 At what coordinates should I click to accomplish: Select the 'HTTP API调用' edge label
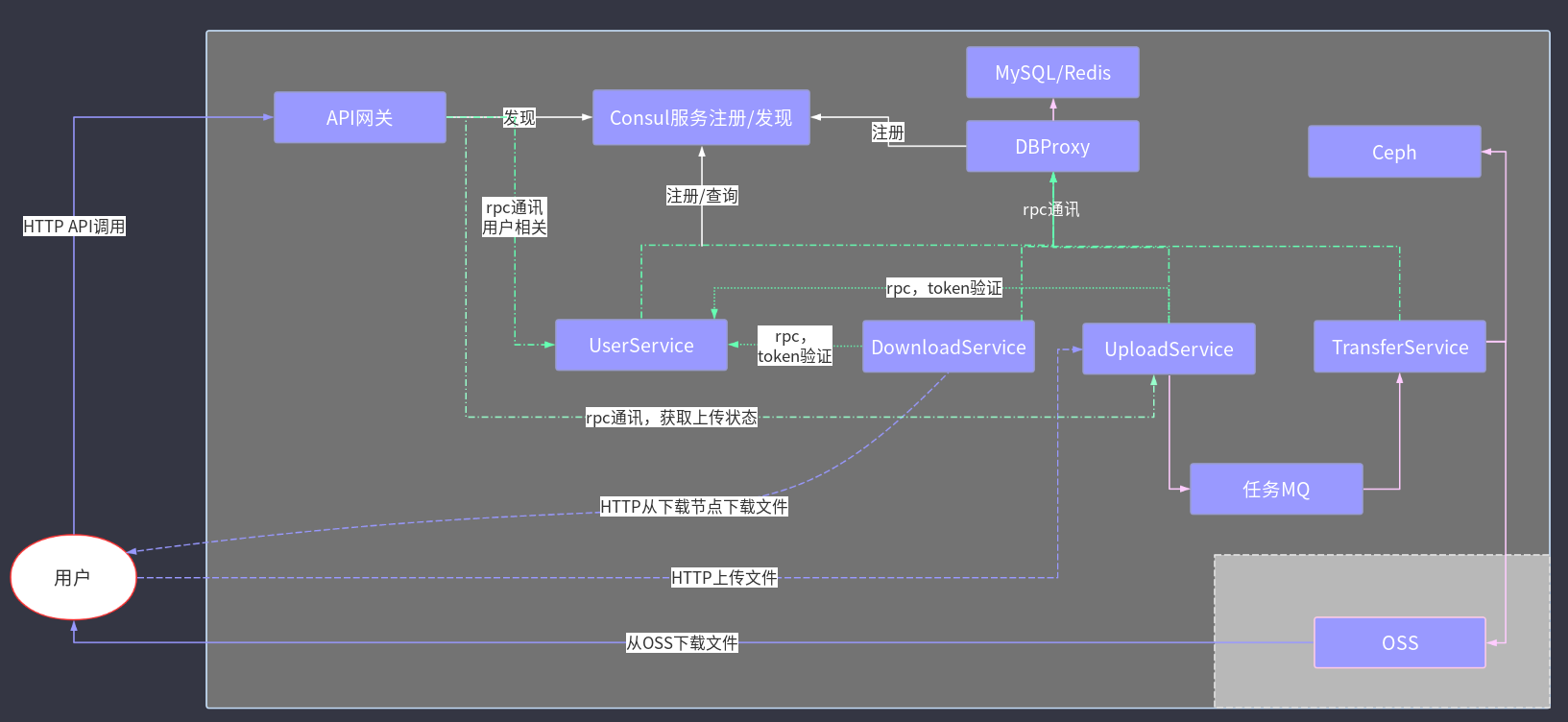(x=74, y=227)
